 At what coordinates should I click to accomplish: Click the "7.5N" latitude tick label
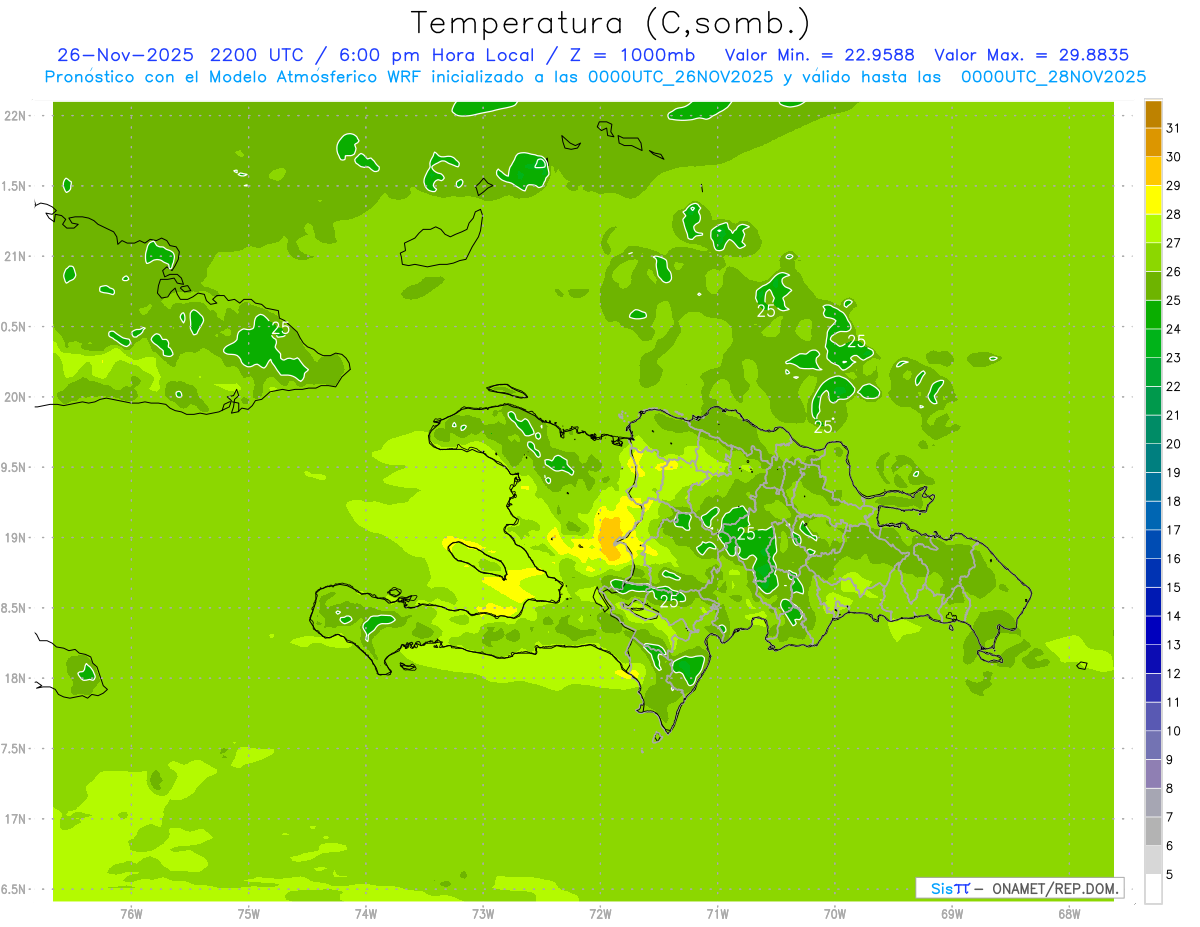point(15,749)
